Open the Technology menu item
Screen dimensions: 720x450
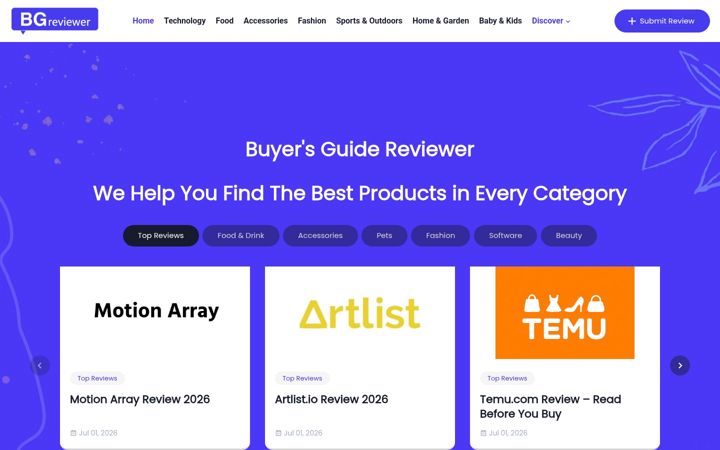[185, 21]
